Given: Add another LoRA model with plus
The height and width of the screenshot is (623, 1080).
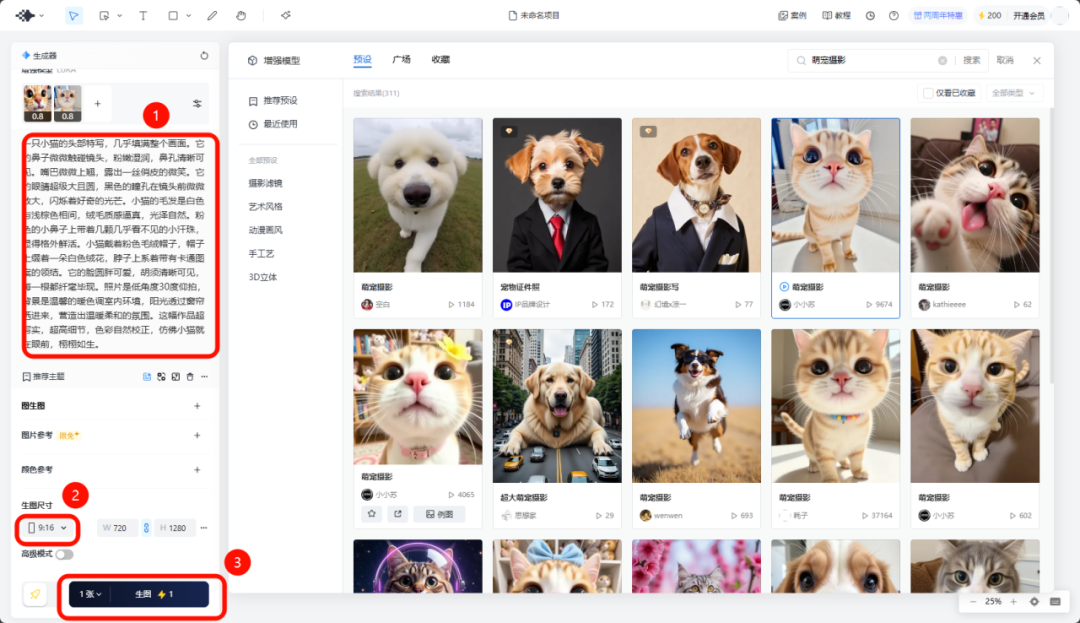Looking at the screenshot, I should click(97, 103).
